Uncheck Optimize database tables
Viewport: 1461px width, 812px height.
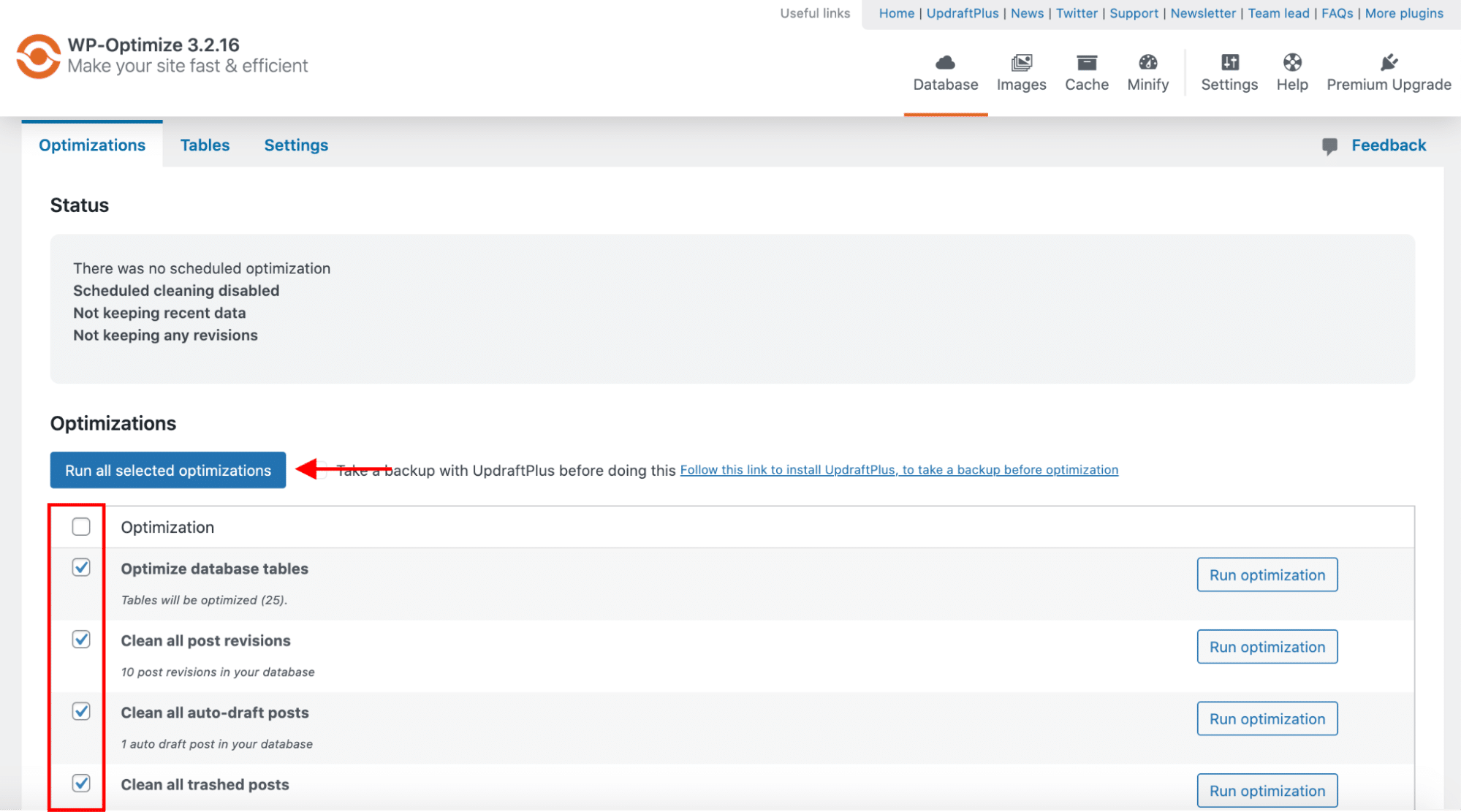pos(80,566)
